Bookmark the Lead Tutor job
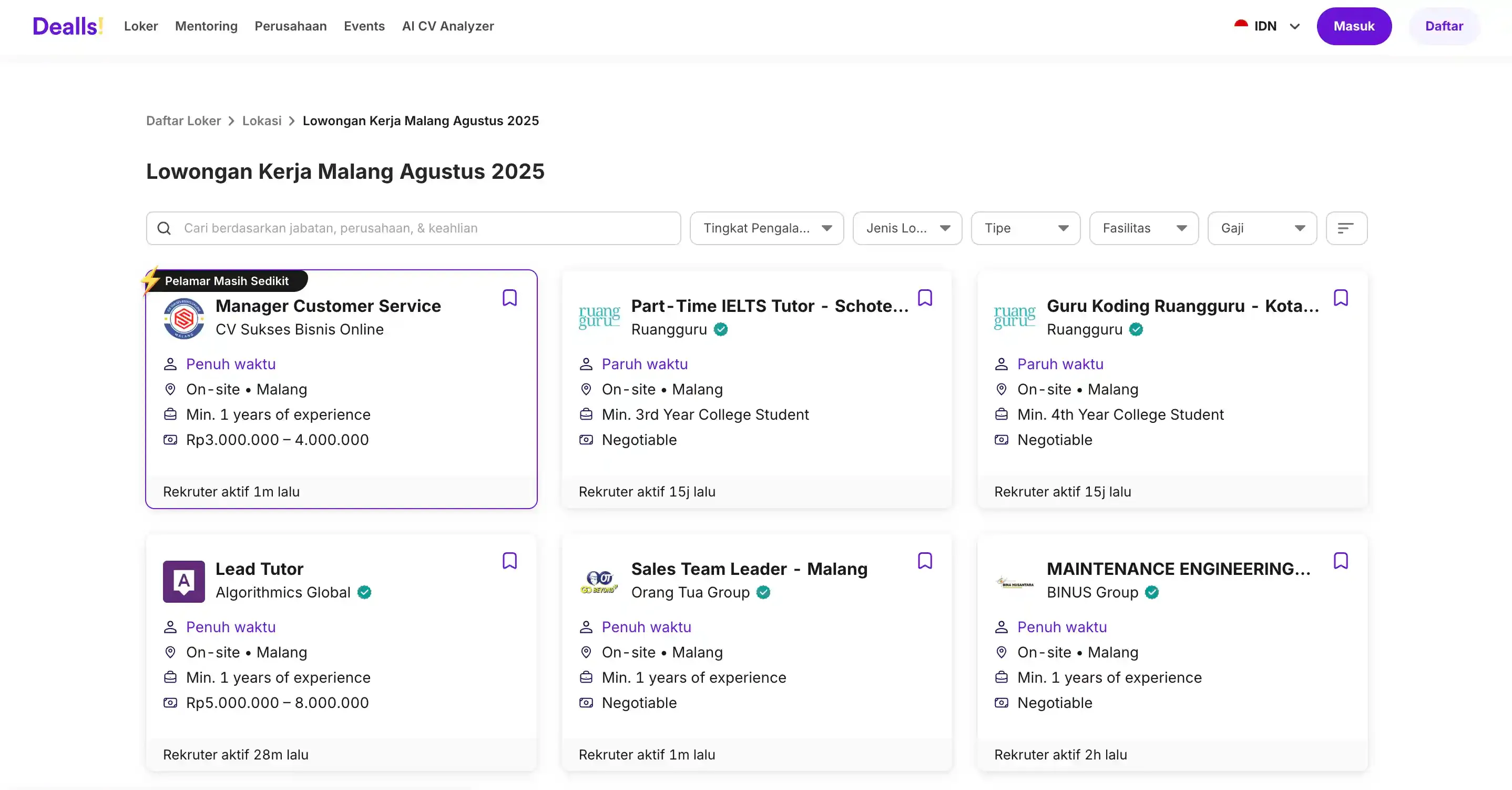The height and width of the screenshot is (790, 1512). tap(509, 561)
